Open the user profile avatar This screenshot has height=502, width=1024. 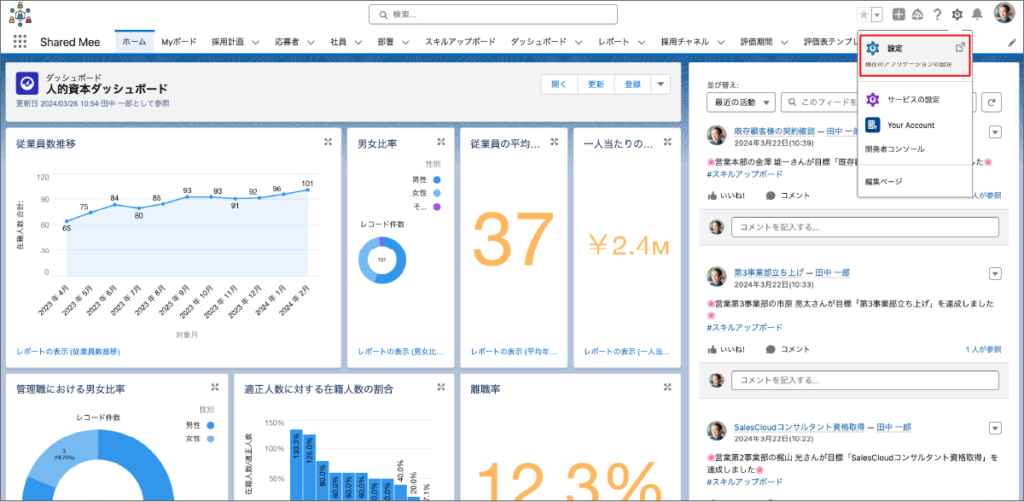pyautogui.click(x=1004, y=13)
